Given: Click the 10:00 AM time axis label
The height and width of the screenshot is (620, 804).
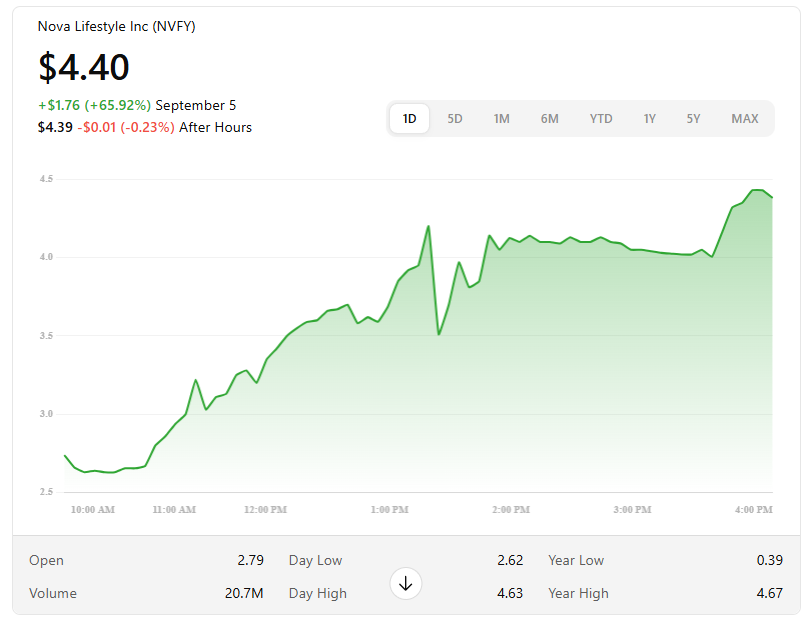Looking at the screenshot, I should tap(93, 510).
